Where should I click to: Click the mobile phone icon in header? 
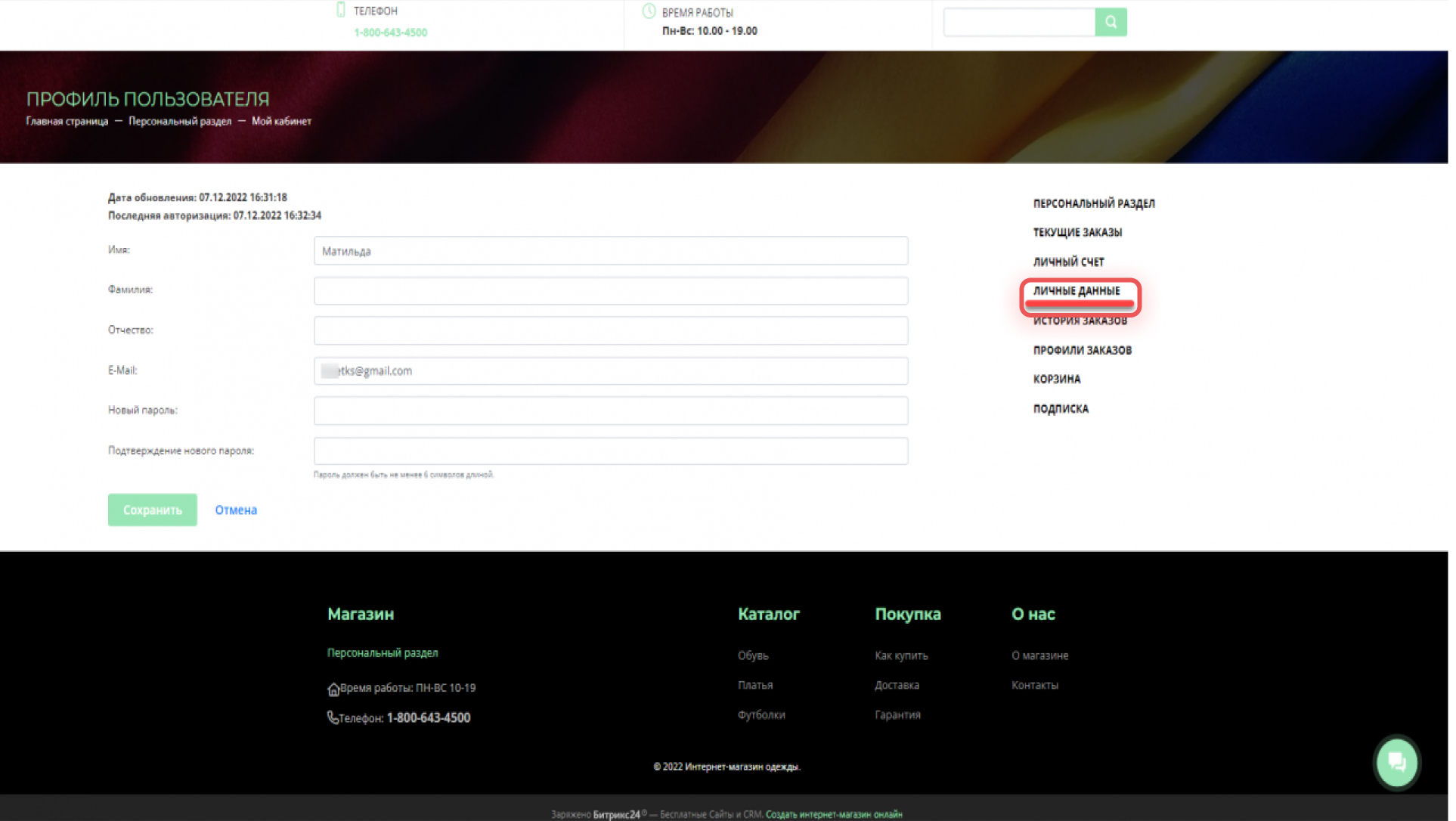(x=342, y=11)
